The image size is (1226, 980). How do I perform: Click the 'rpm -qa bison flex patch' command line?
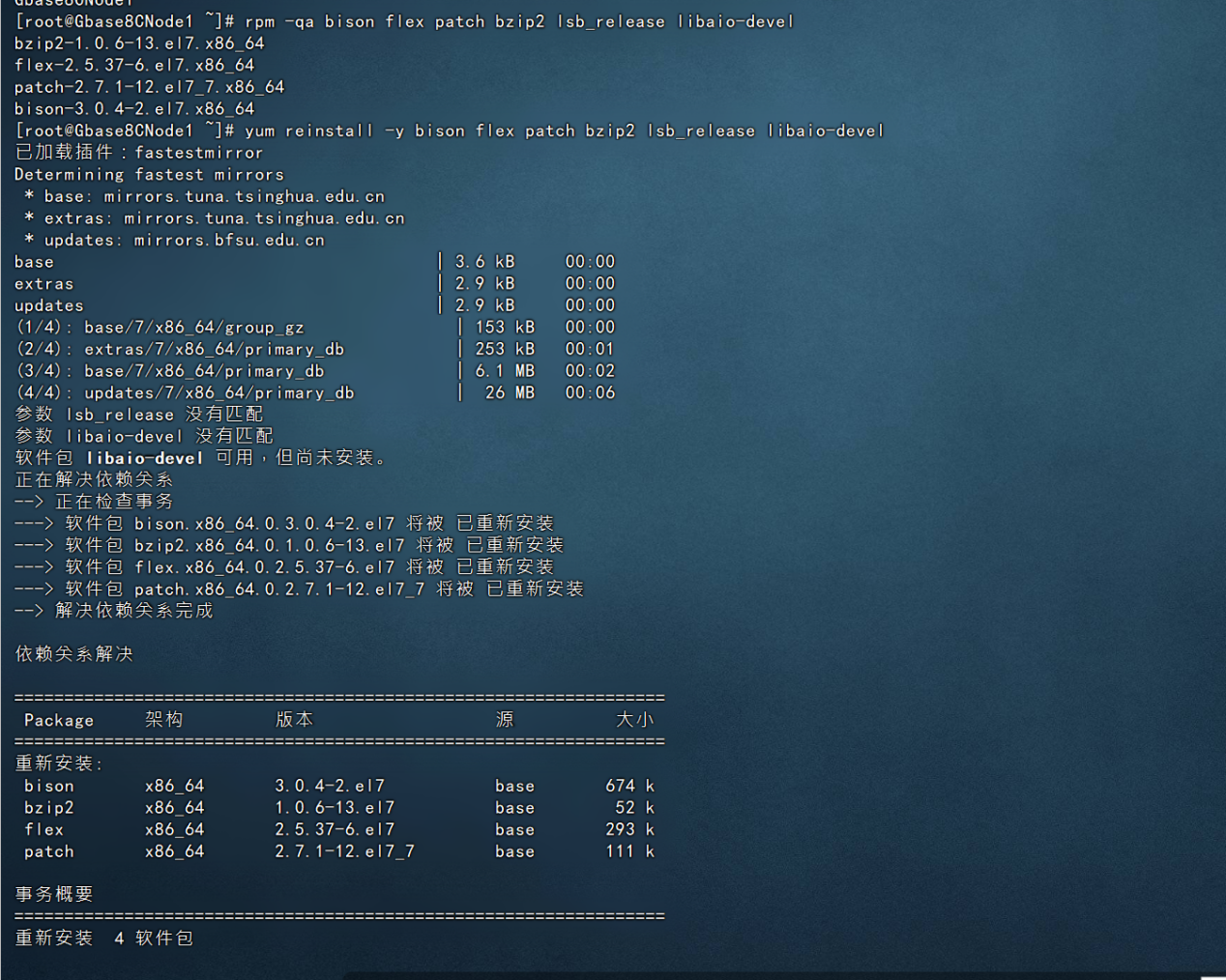(404, 21)
